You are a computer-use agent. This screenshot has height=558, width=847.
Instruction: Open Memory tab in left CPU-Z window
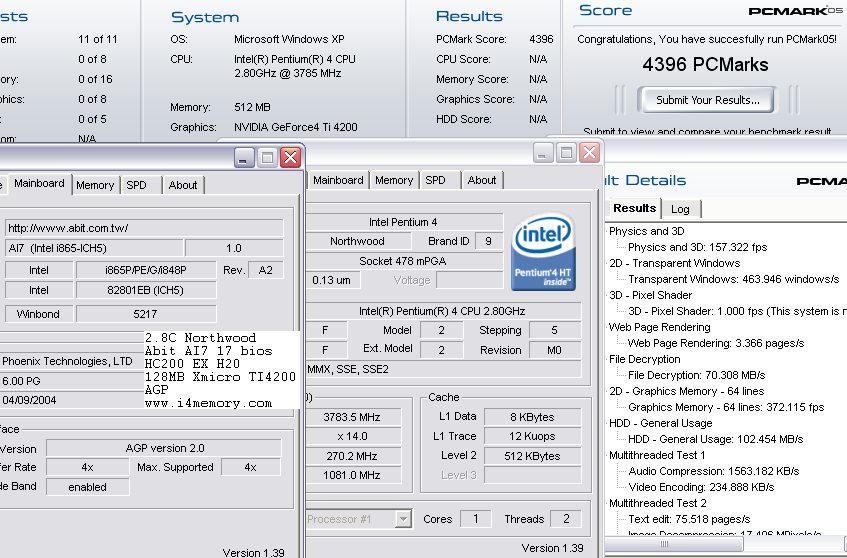95,185
